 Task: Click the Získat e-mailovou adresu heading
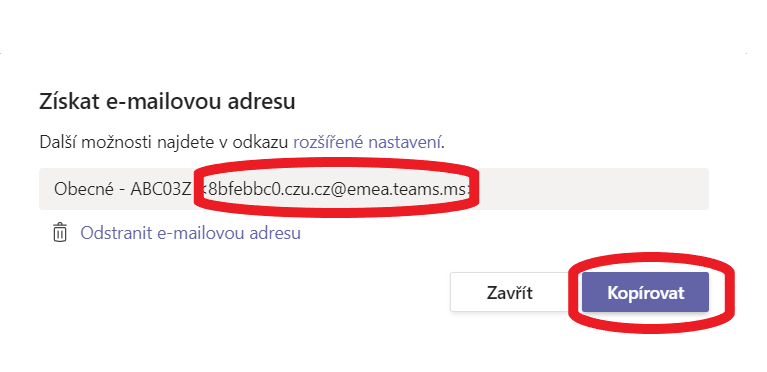(167, 103)
